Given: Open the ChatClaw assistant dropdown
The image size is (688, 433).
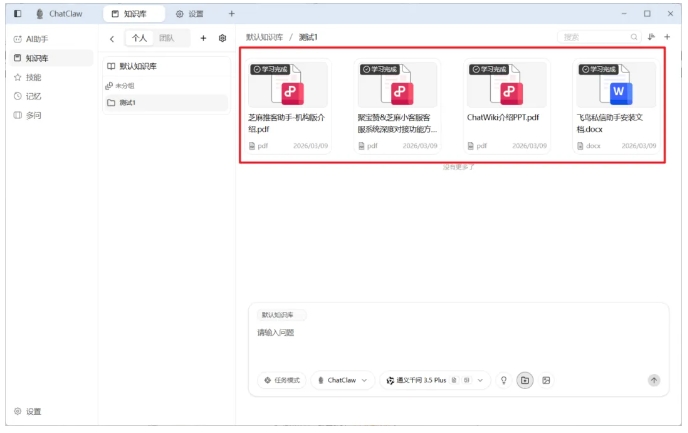Looking at the screenshot, I should pyautogui.click(x=343, y=380).
